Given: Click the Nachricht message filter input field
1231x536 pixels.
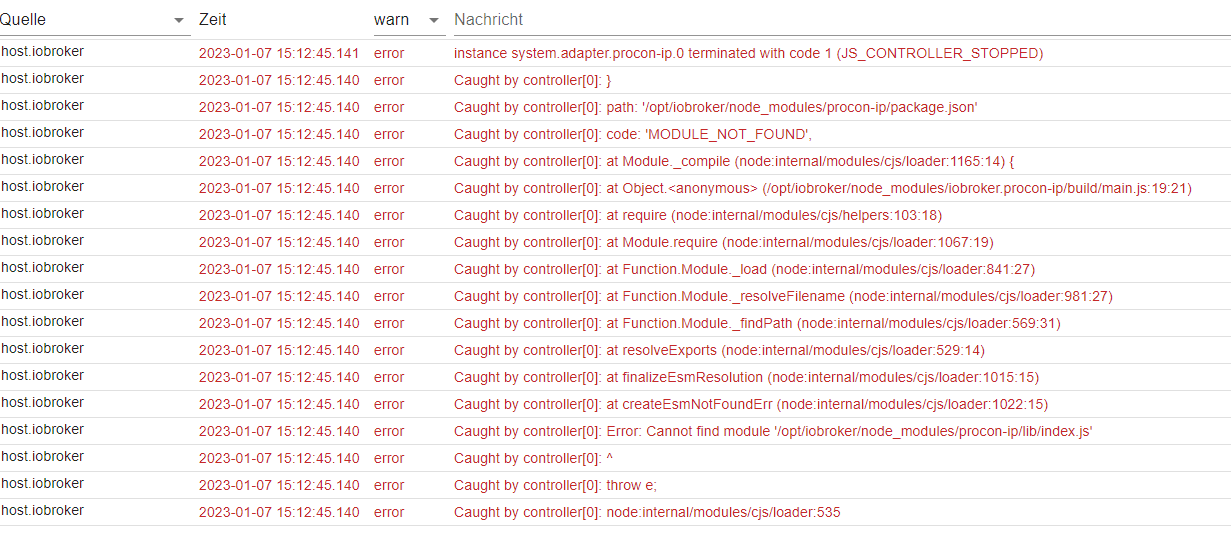Looking at the screenshot, I should 842,20.
